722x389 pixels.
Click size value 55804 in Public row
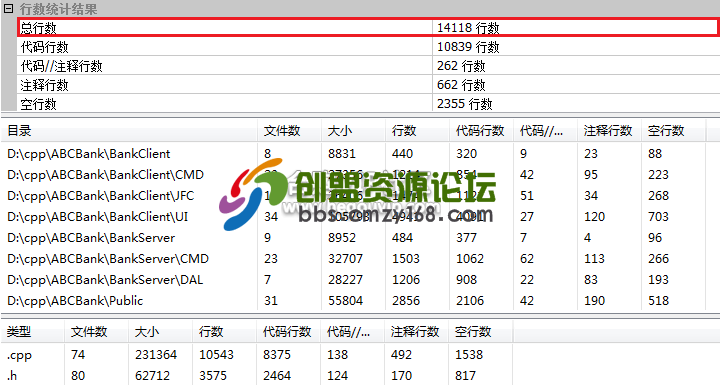[345, 301]
